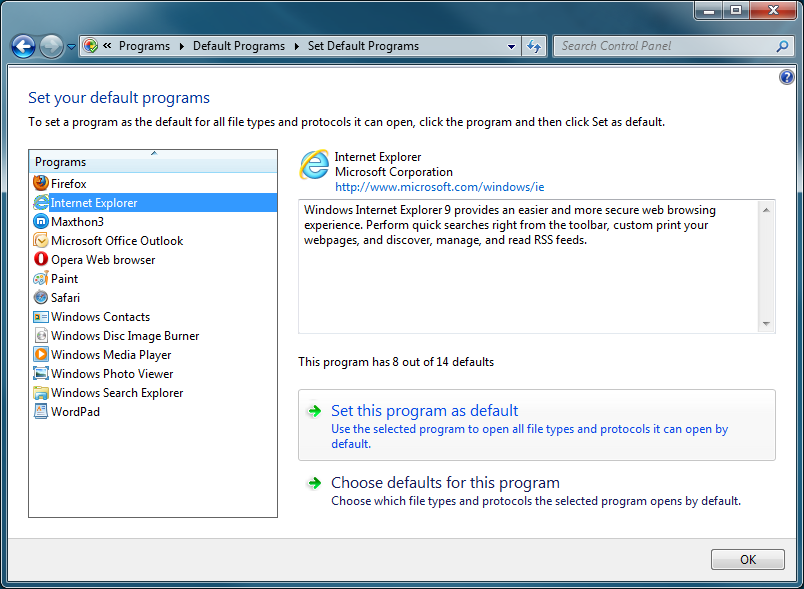Select Windows Contacts entry

[153, 317]
